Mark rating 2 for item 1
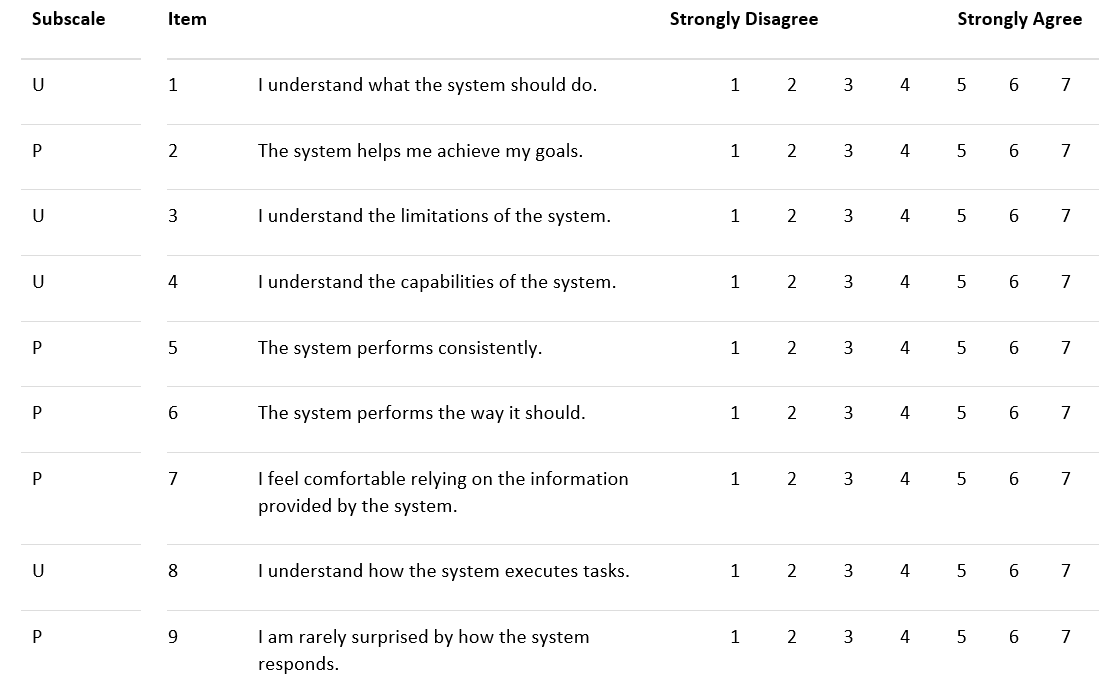1099x694 pixels. pyautogui.click(x=791, y=85)
